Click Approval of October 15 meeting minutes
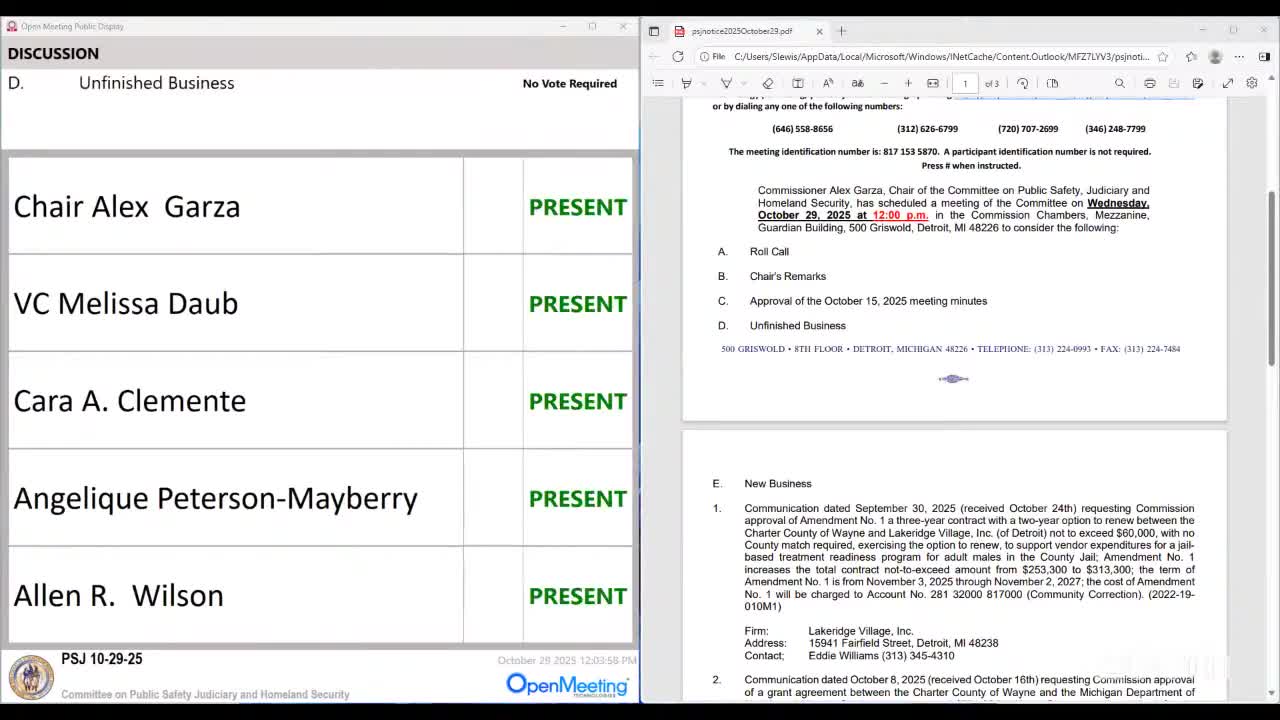1280x720 pixels. point(868,301)
